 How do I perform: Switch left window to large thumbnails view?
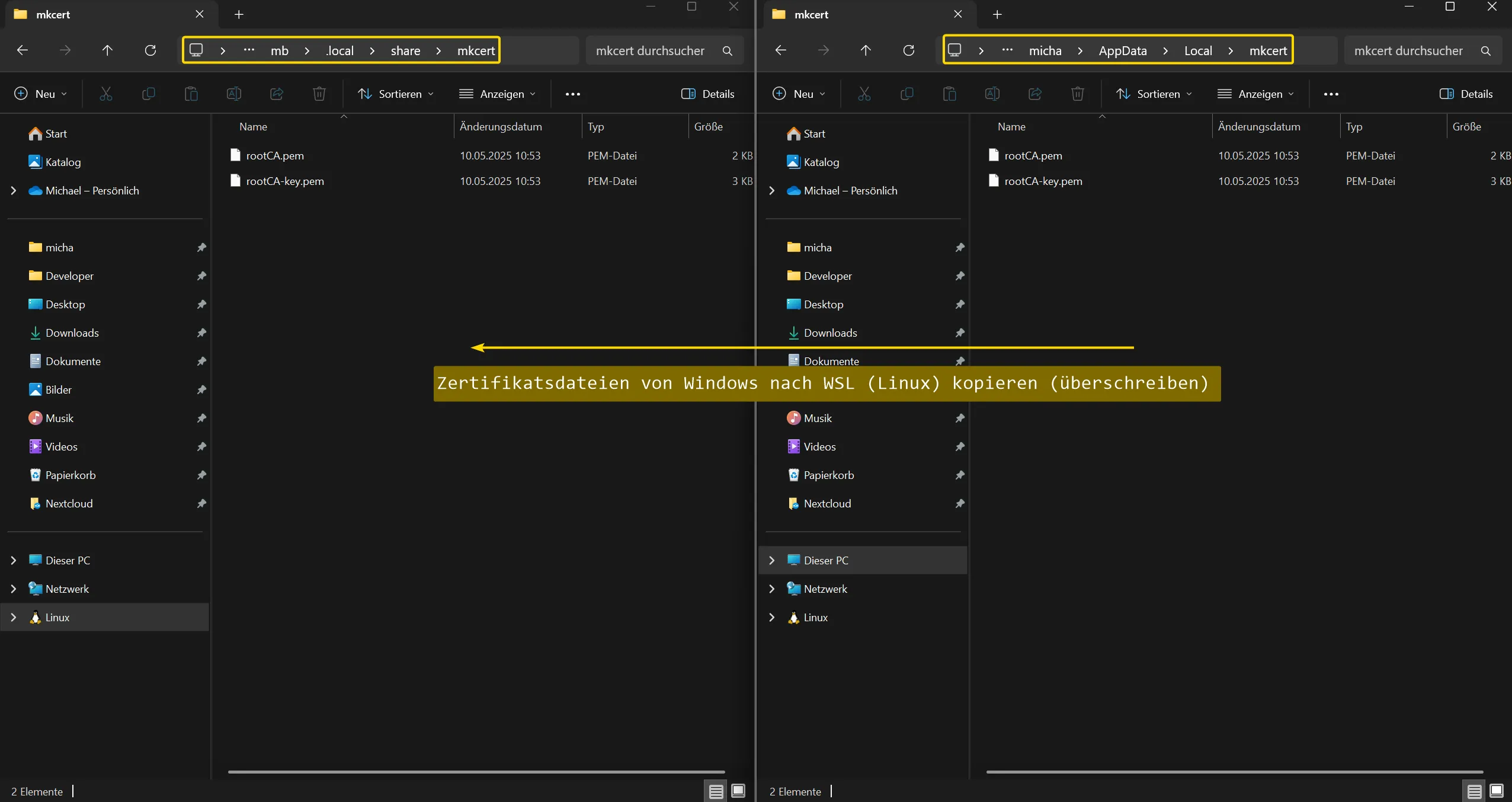pos(738,791)
